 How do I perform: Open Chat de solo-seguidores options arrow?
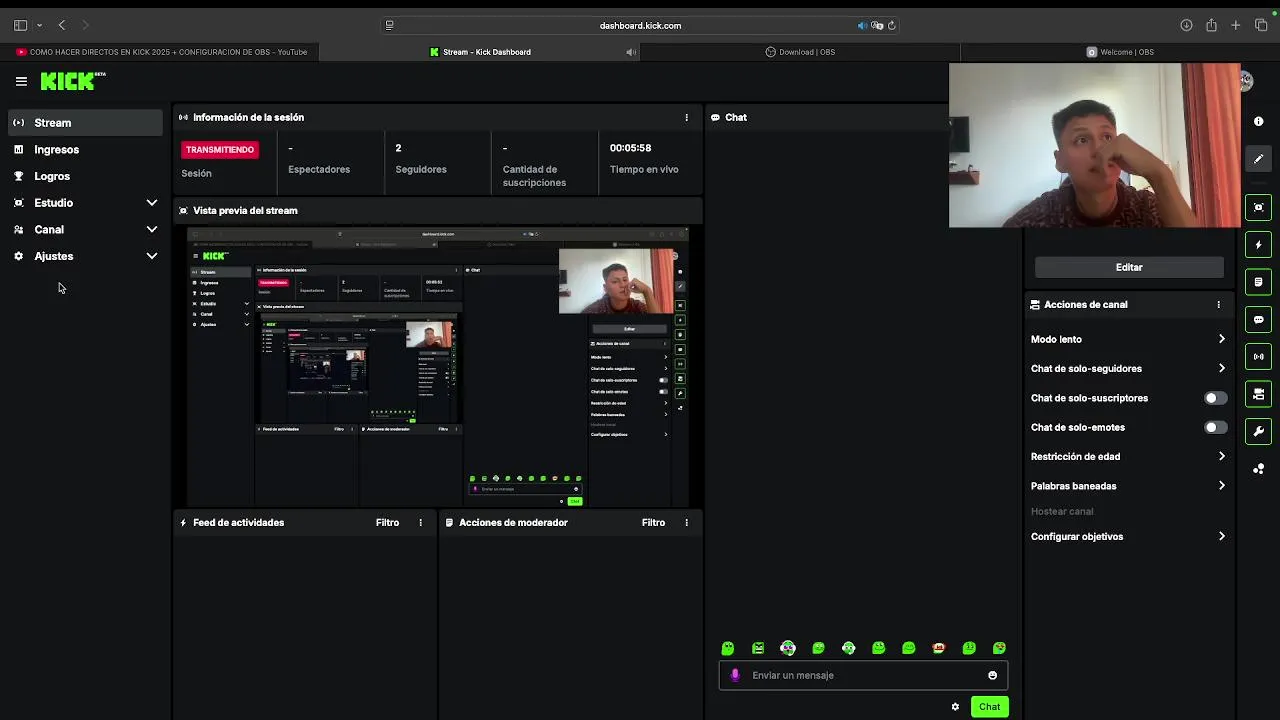click(1221, 368)
